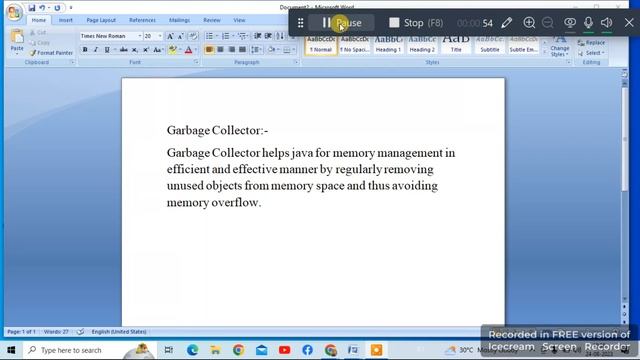Save the document from Quick Access Toolbar
This screenshot has width=640, height=360.
coord(32,8)
